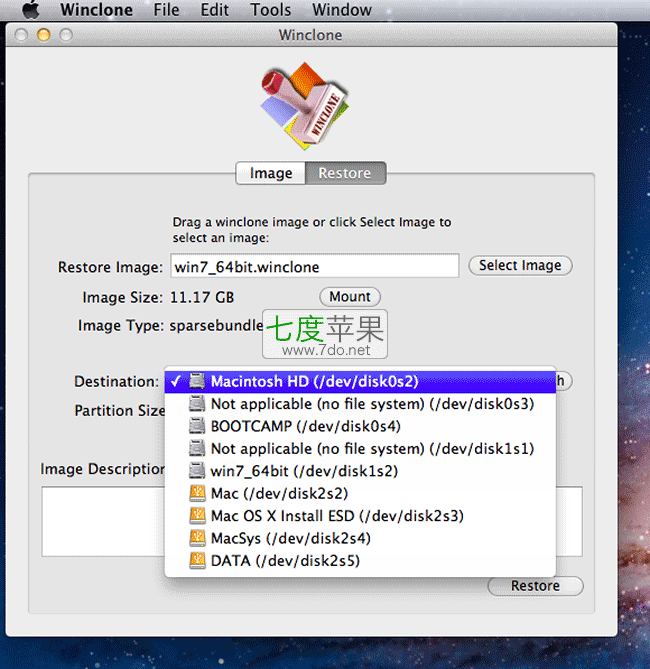Click the Select Image button
This screenshot has width=650, height=669.
tap(520, 266)
